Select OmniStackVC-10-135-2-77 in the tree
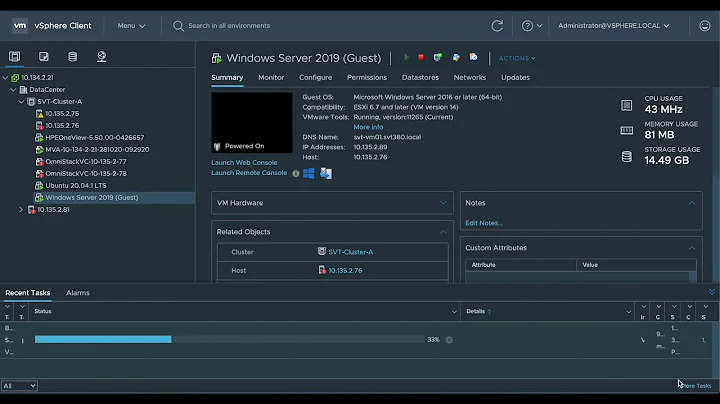The width and height of the screenshot is (720, 404). [86, 162]
